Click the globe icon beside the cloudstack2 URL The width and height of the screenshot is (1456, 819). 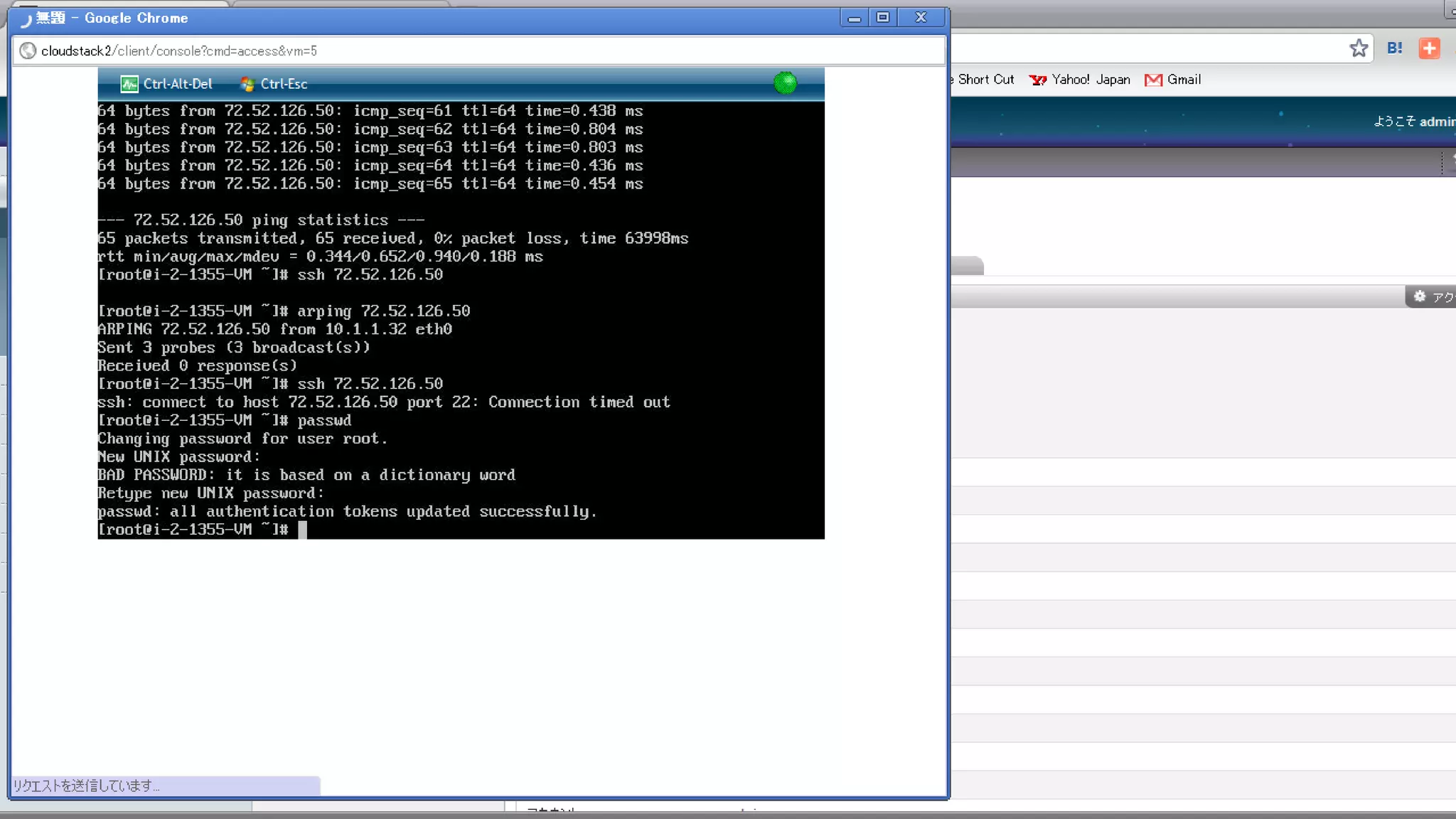tap(28, 50)
